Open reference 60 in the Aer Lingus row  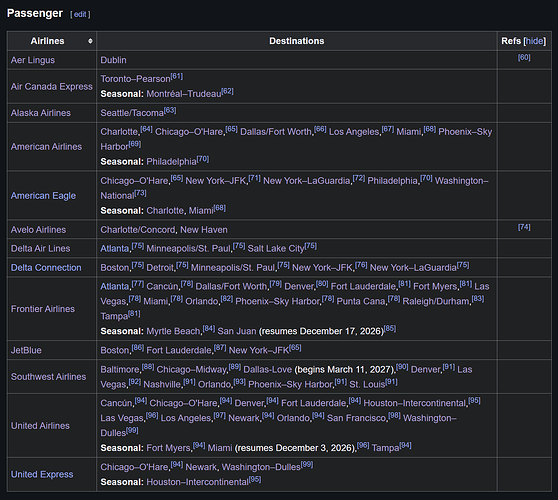pos(524,57)
